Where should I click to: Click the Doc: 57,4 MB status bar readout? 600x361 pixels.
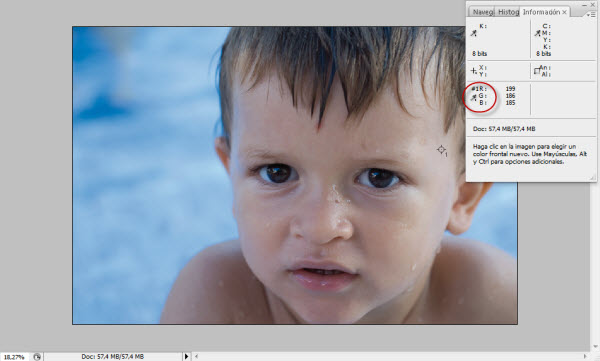(112, 356)
